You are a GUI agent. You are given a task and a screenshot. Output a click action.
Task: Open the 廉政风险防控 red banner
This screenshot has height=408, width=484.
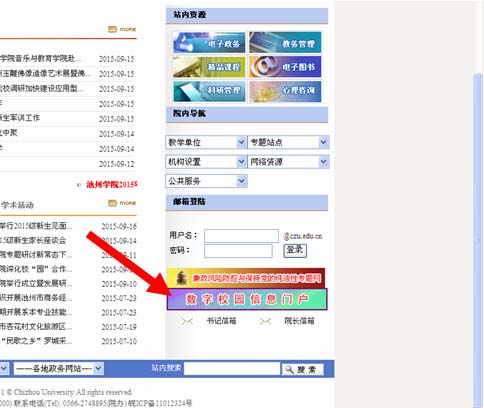point(246,278)
